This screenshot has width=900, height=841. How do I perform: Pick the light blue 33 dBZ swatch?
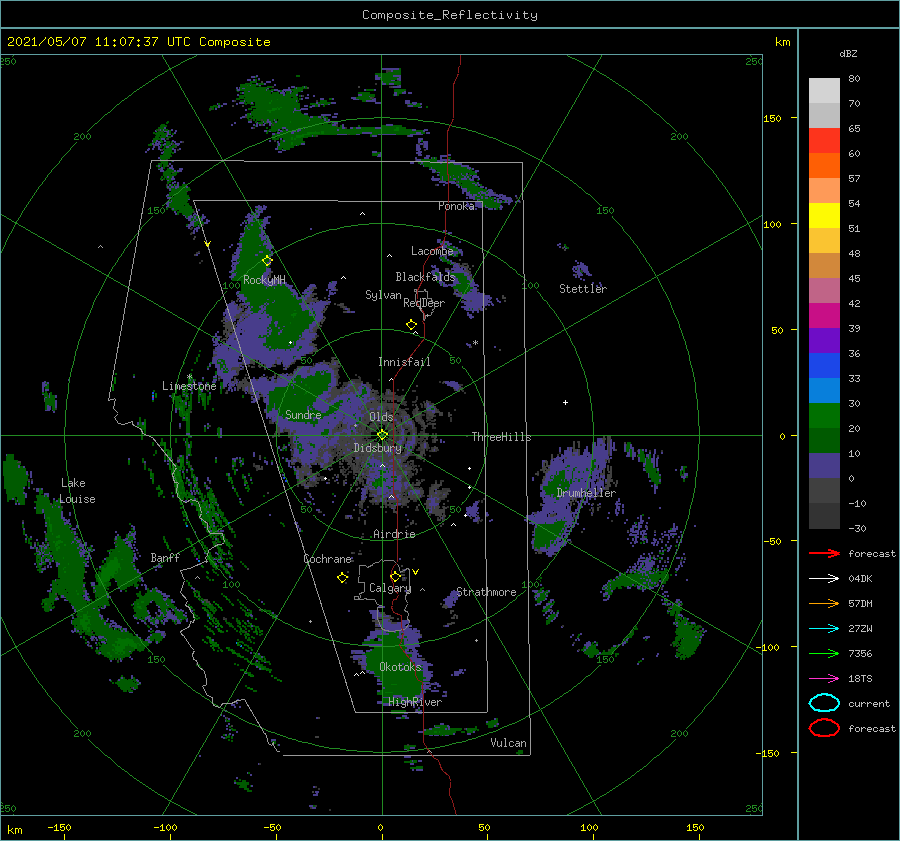click(x=824, y=390)
